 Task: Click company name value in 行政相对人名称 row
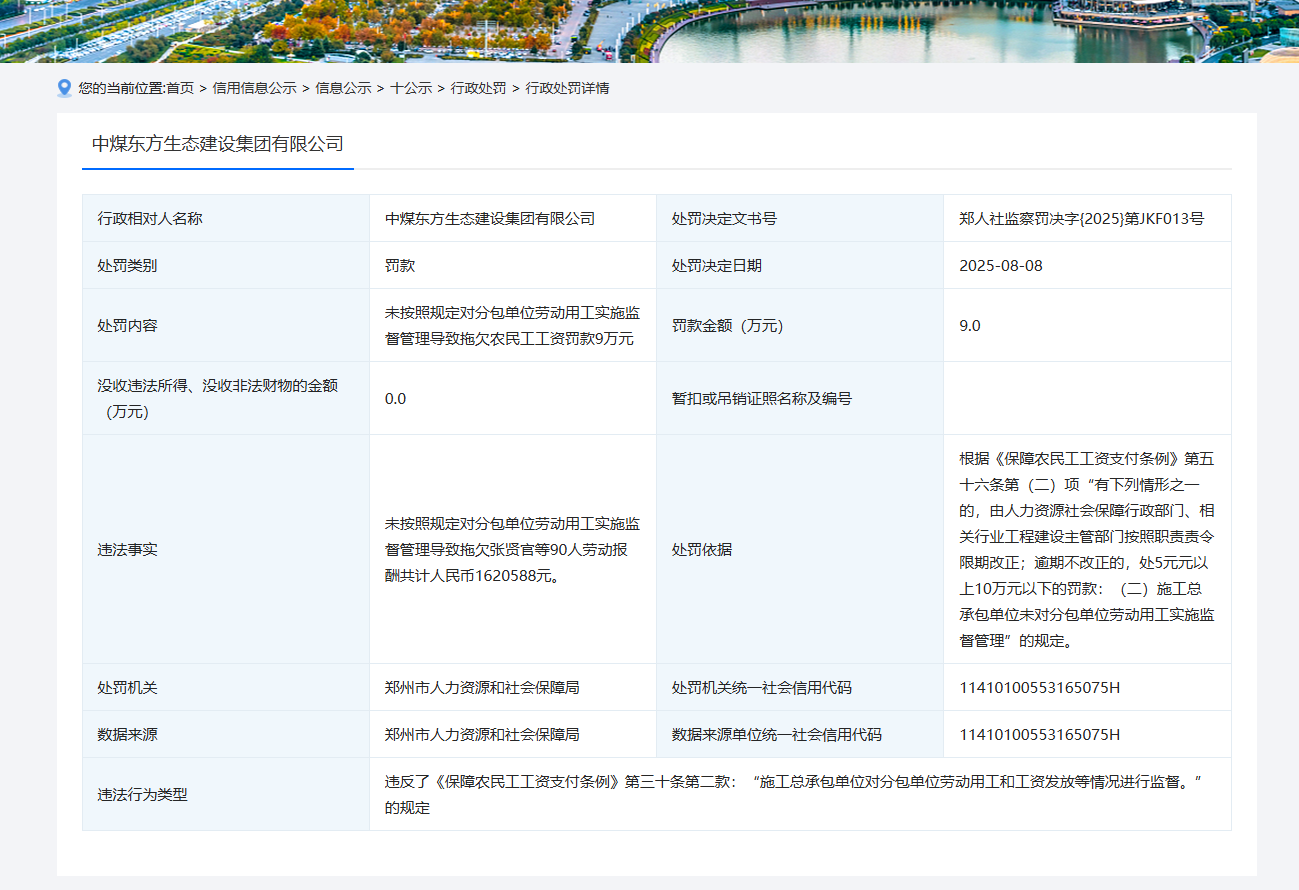click(x=490, y=218)
